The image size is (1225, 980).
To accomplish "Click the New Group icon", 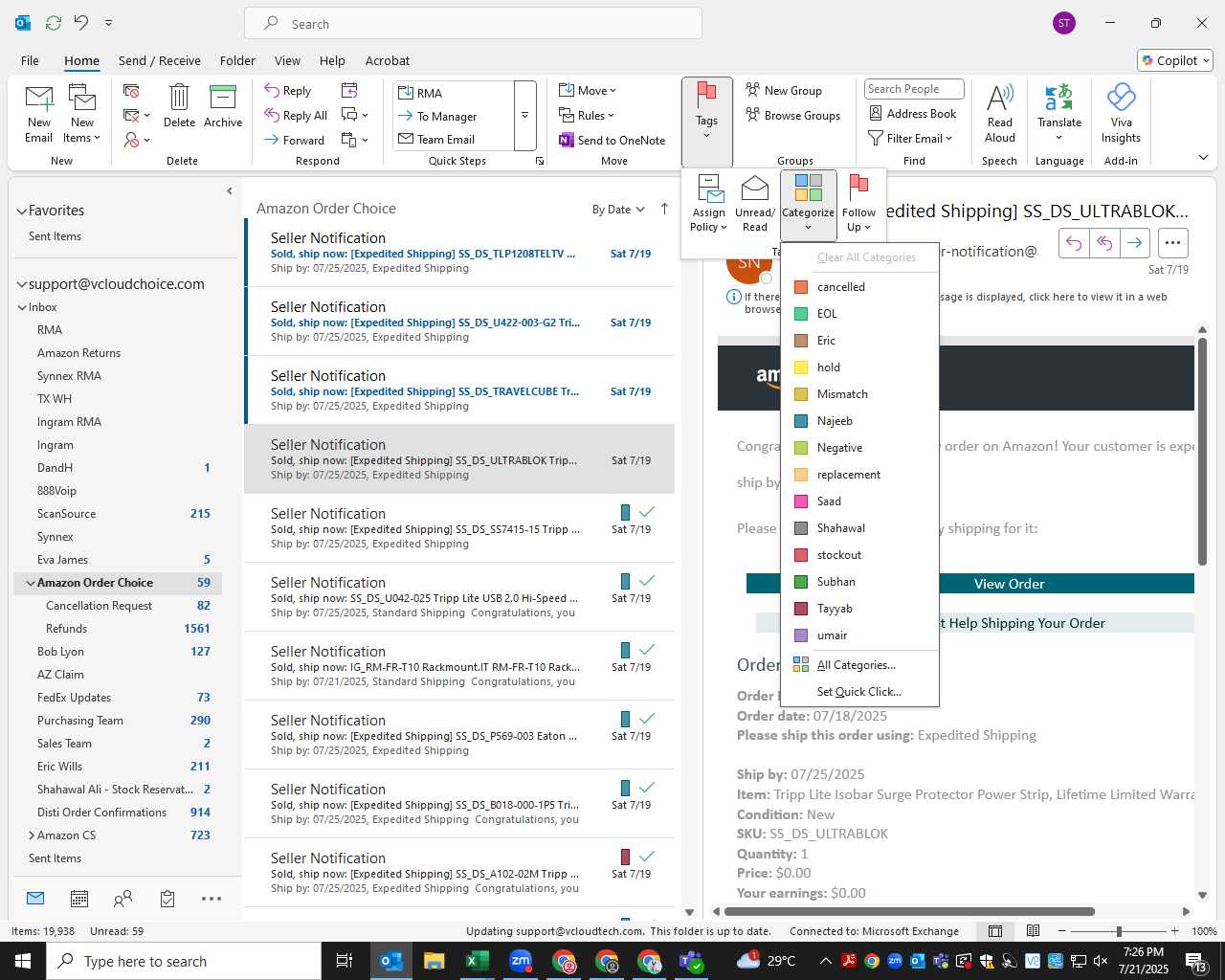I will 753,90.
